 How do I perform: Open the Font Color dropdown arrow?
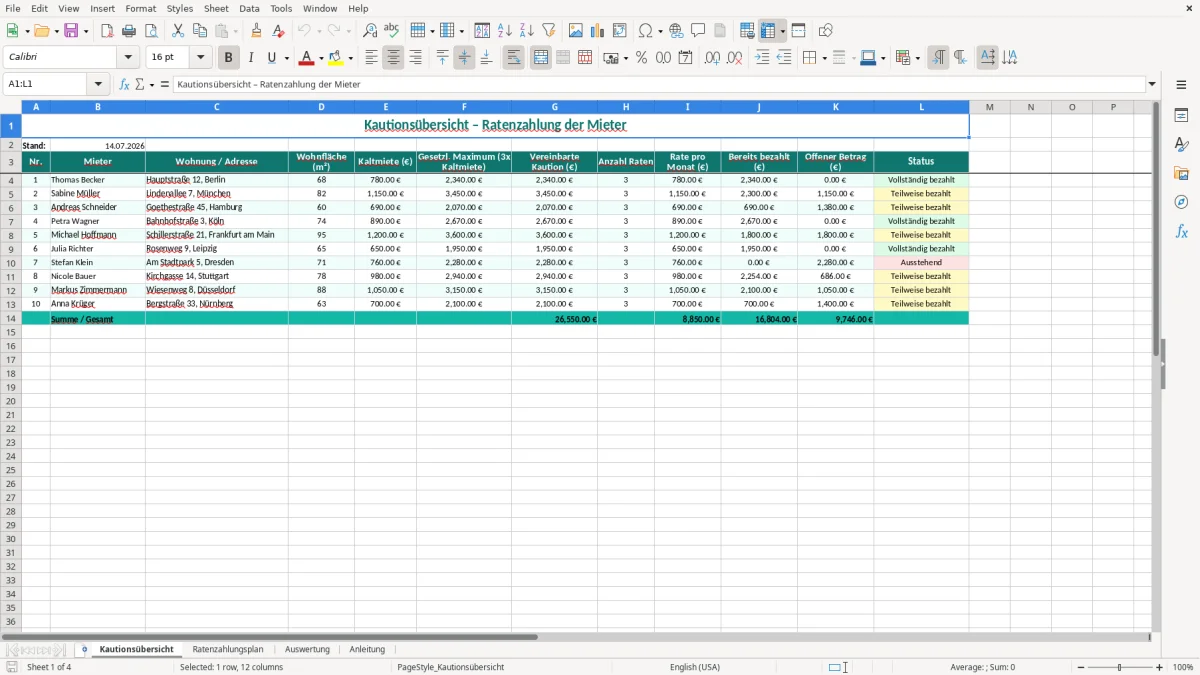click(x=321, y=58)
